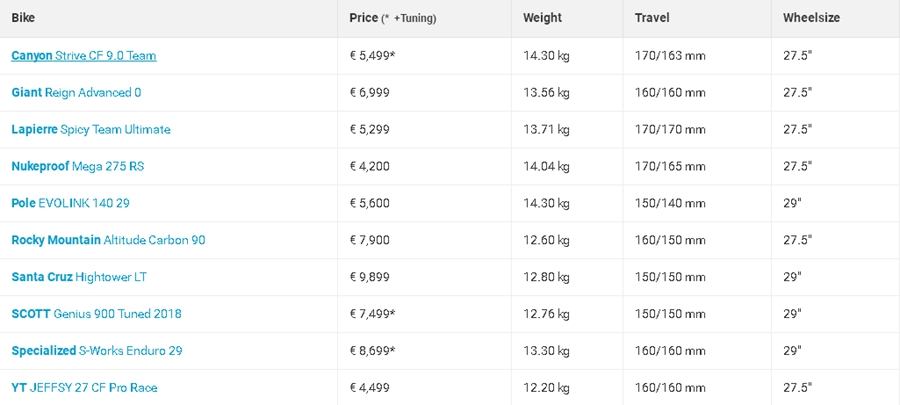The image size is (900, 405).
Task: Select the € 4,200 price cell
Action: (x=370, y=166)
